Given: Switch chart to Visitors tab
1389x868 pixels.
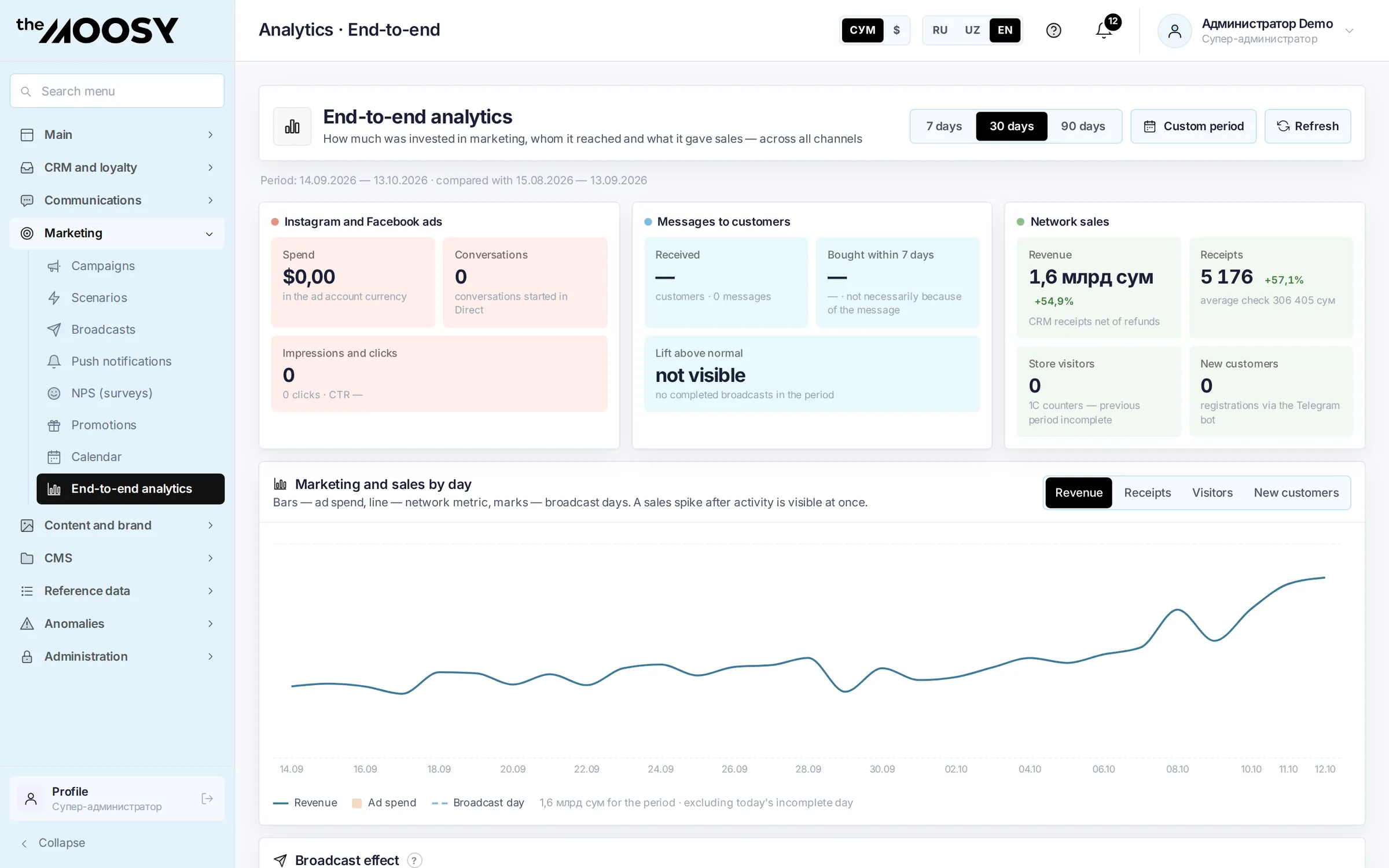Looking at the screenshot, I should pyautogui.click(x=1212, y=492).
